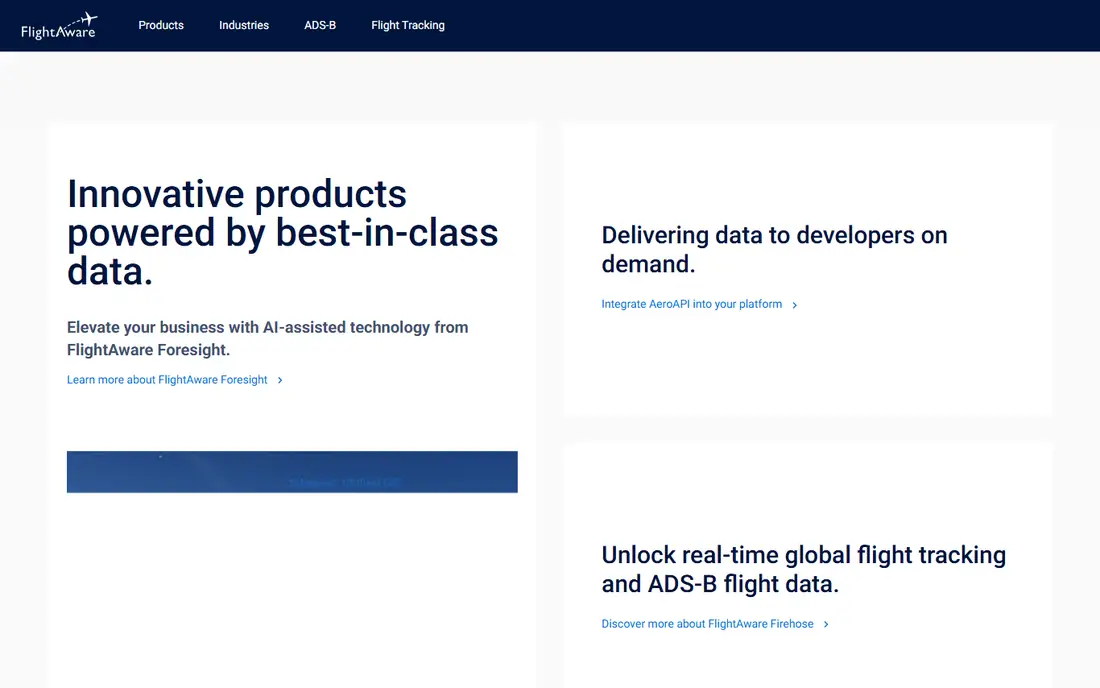Click chevron after FlightAware Foresight link

tap(280, 380)
